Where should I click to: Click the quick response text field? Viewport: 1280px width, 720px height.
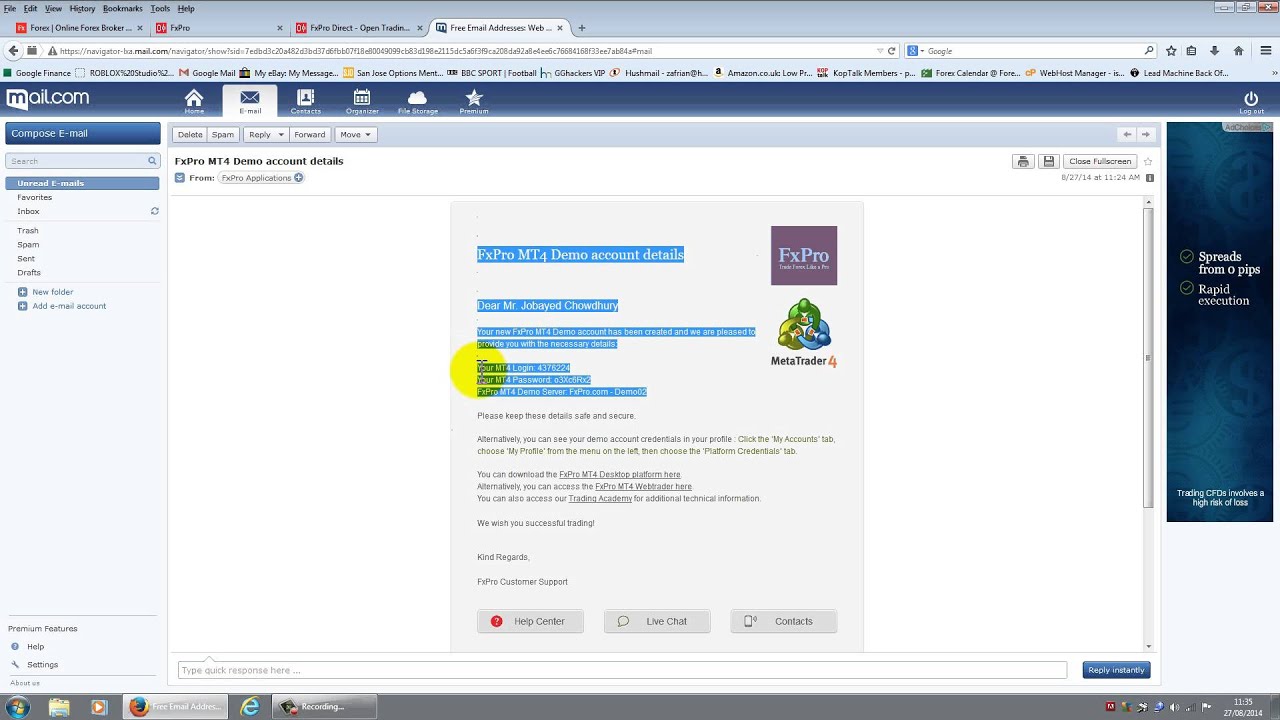(622, 670)
